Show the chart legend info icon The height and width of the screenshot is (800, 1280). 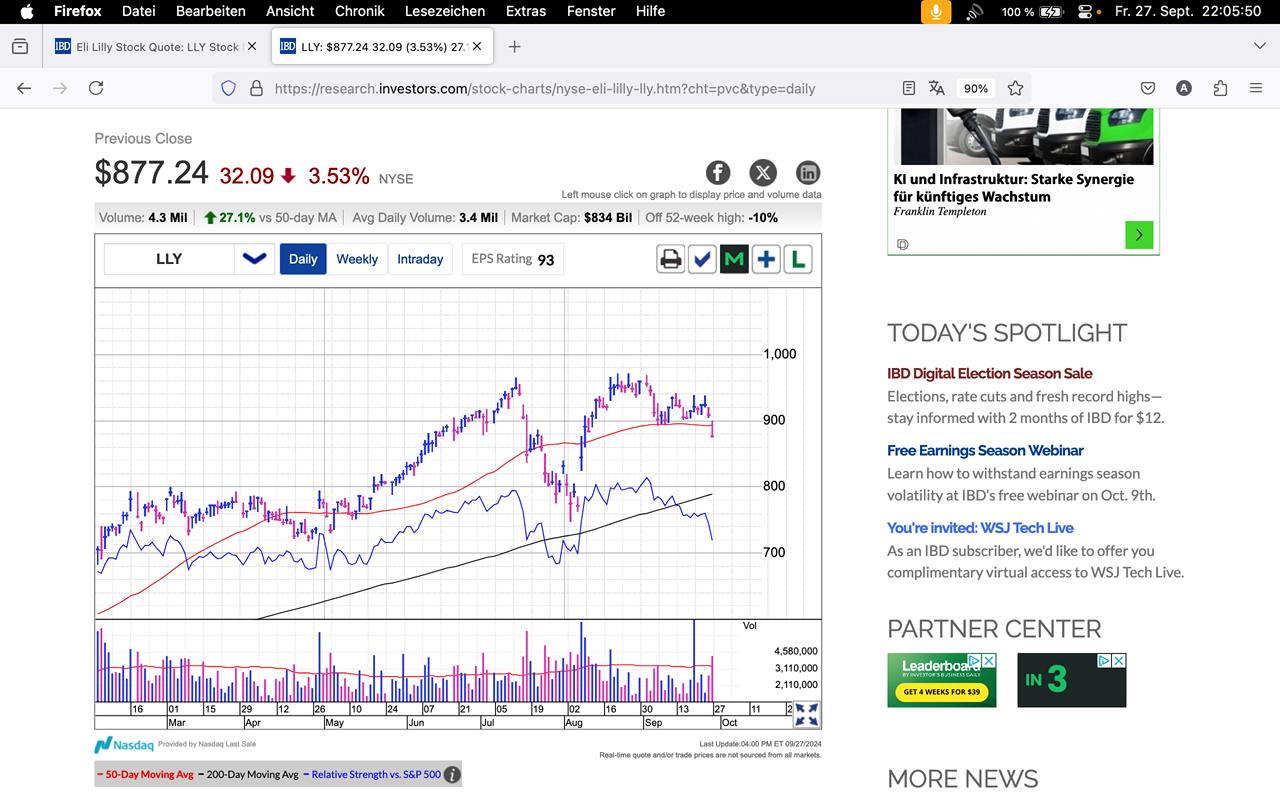pos(452,774)
